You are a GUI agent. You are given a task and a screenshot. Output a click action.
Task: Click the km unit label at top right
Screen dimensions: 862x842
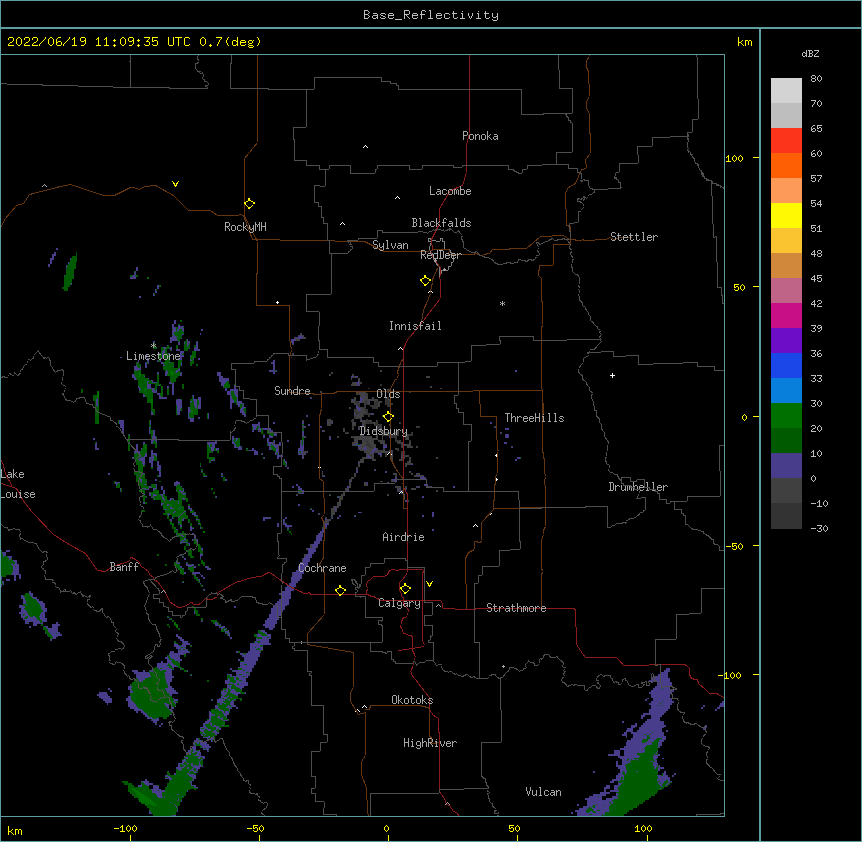(744, 42)
